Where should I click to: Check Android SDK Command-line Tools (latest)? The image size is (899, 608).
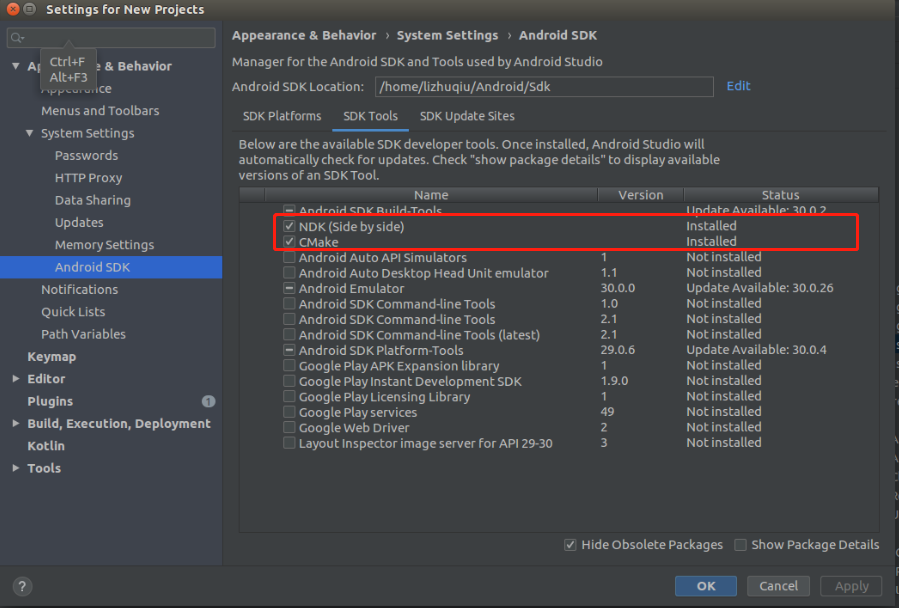click(x=289, y=334)
